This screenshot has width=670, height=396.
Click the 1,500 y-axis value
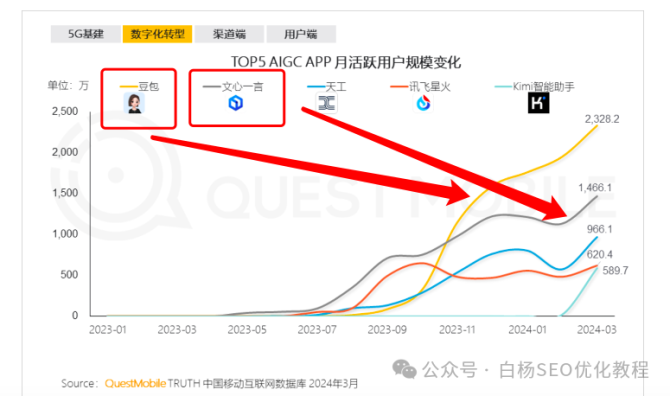[x=65, y=193]
